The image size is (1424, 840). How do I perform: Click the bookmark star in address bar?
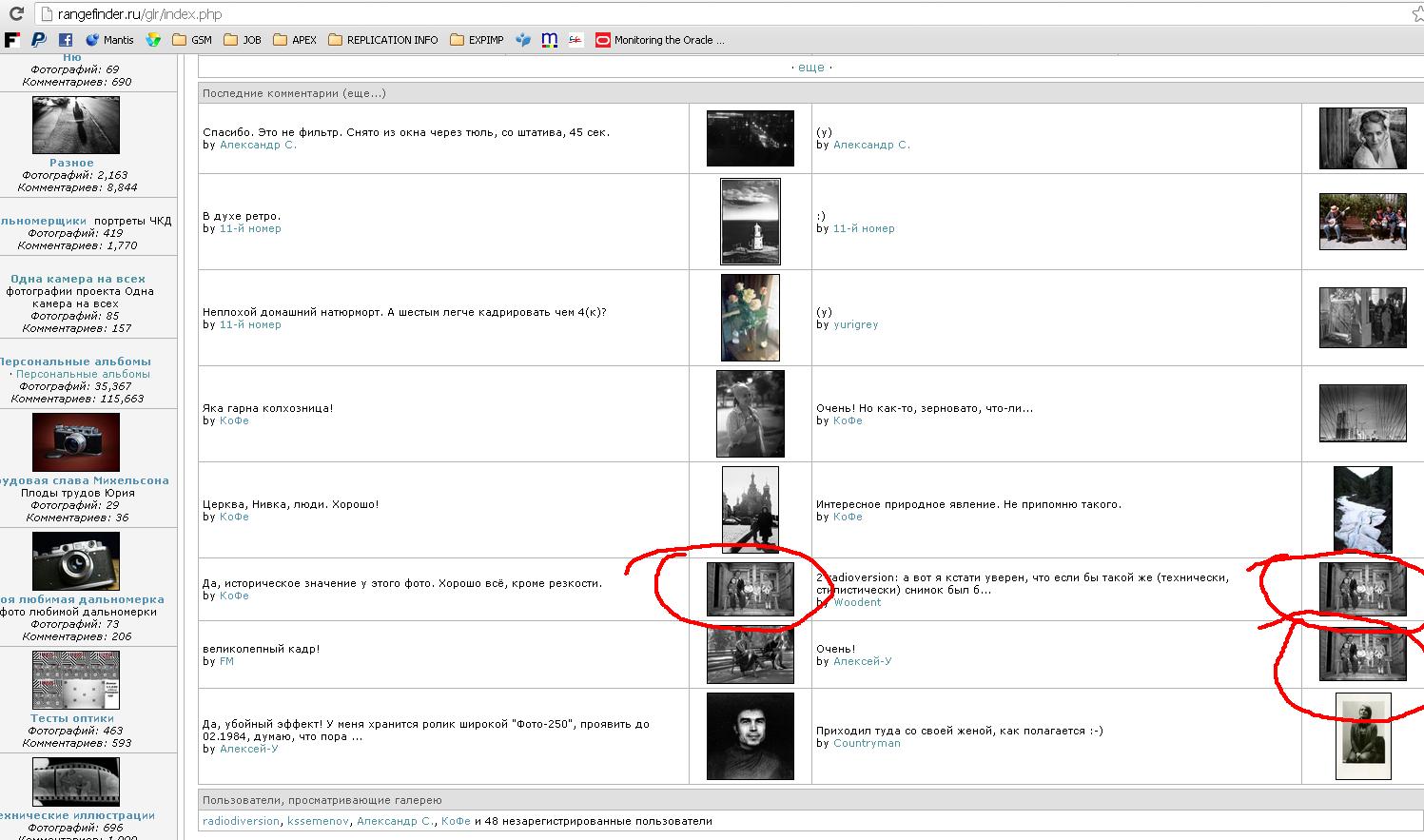1416,14
